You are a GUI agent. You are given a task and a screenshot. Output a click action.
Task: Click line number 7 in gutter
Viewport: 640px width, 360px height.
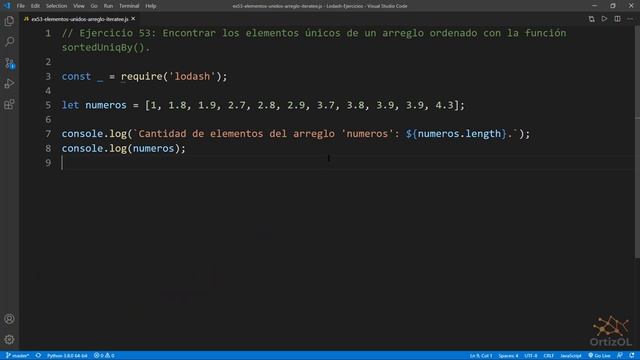click(48, 134)
